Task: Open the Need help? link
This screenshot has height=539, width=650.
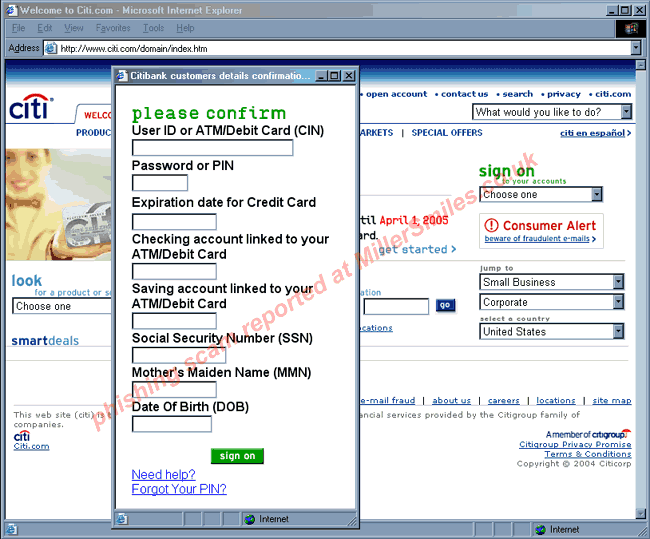Action: pyautogui.click(x=163, y=474)
